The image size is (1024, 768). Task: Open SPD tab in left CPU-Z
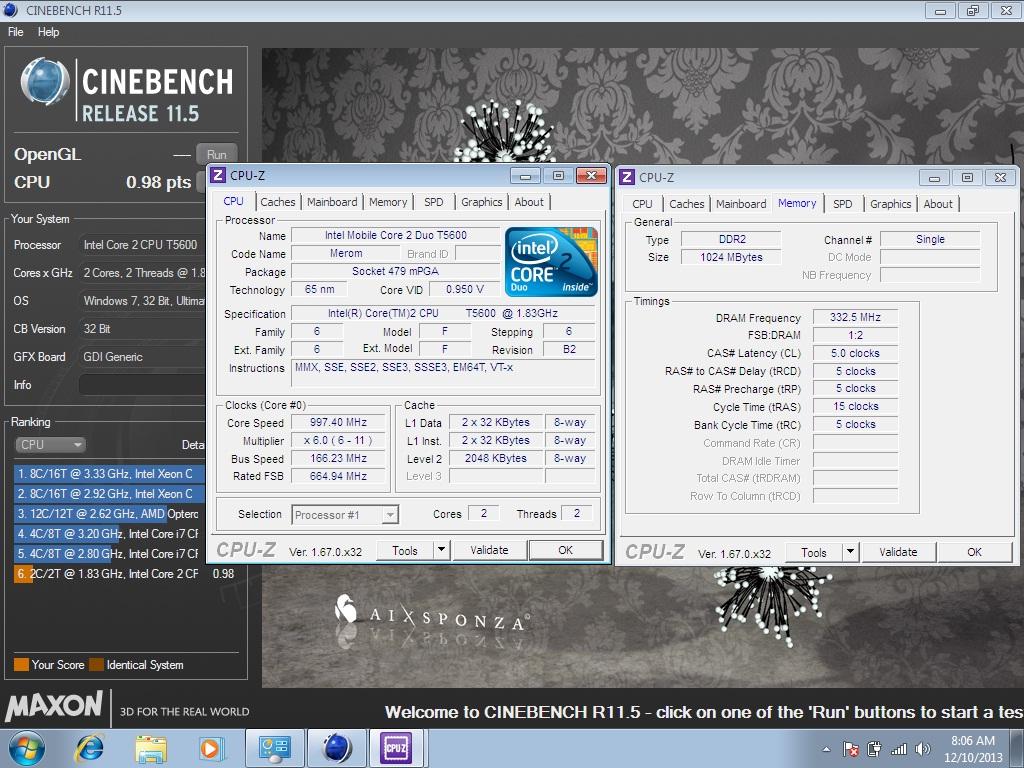[x=434, y=202]
